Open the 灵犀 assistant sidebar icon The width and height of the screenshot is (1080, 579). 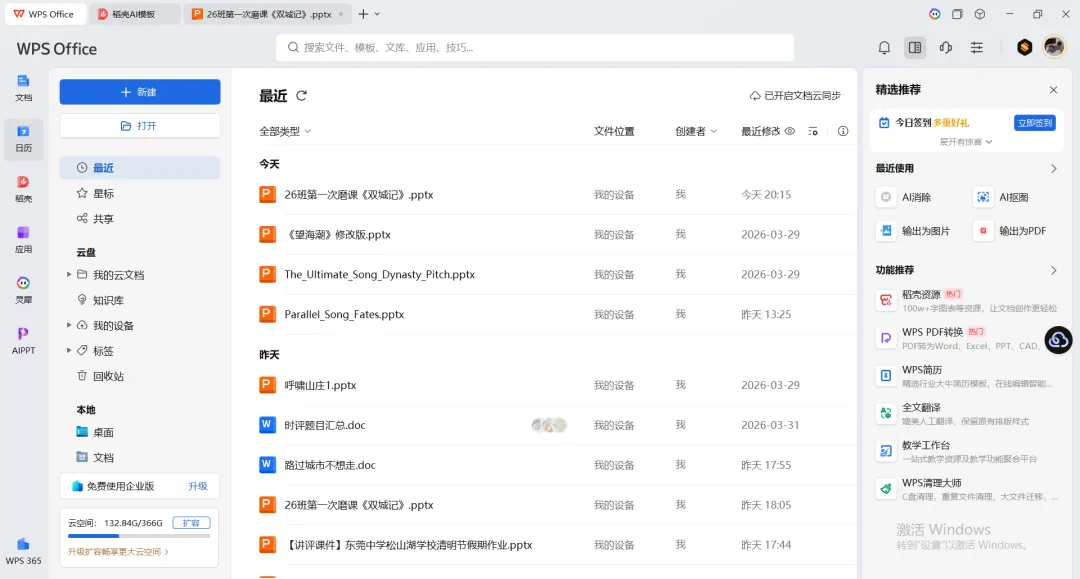pos(23,290)
